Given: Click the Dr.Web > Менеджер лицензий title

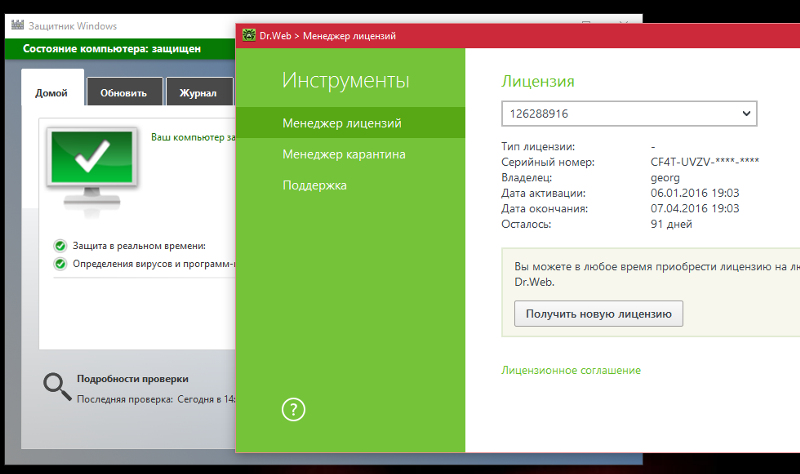Looking at the screenshot, I should coord(327,36).
